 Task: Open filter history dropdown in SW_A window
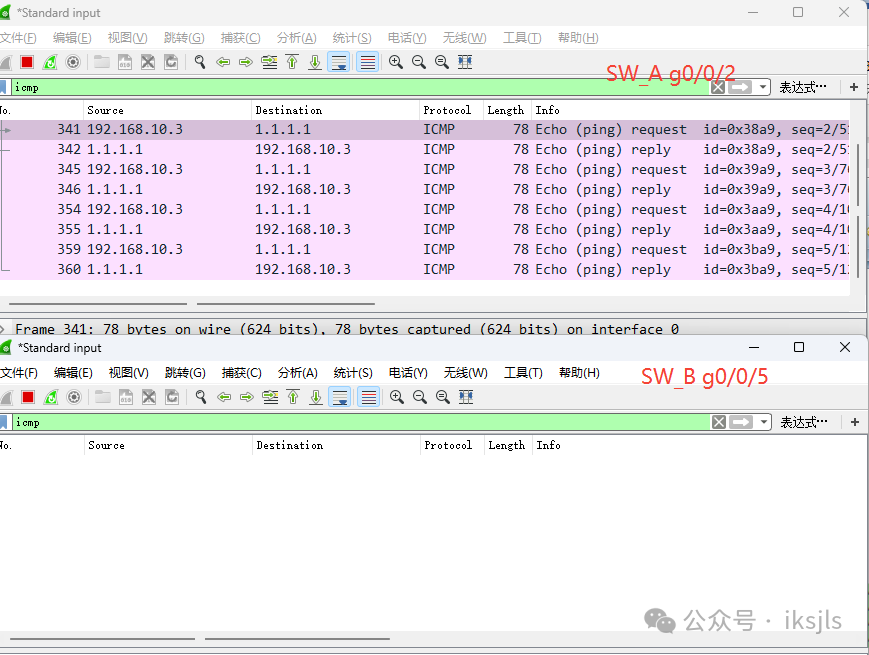pos(764,87)
